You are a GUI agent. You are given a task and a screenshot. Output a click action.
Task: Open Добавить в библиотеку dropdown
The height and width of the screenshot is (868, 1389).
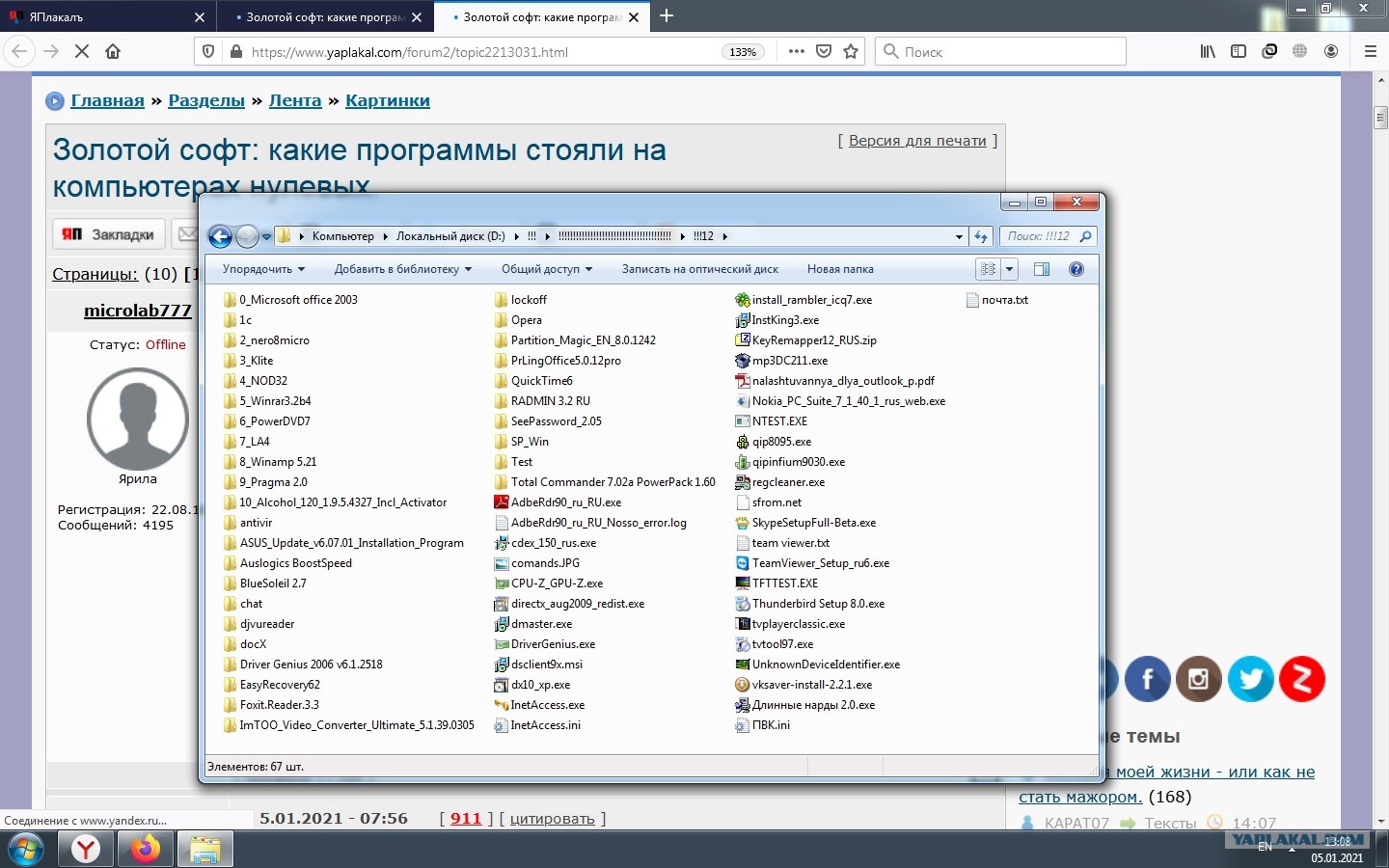pyautogui.click(x=403, y=269)
